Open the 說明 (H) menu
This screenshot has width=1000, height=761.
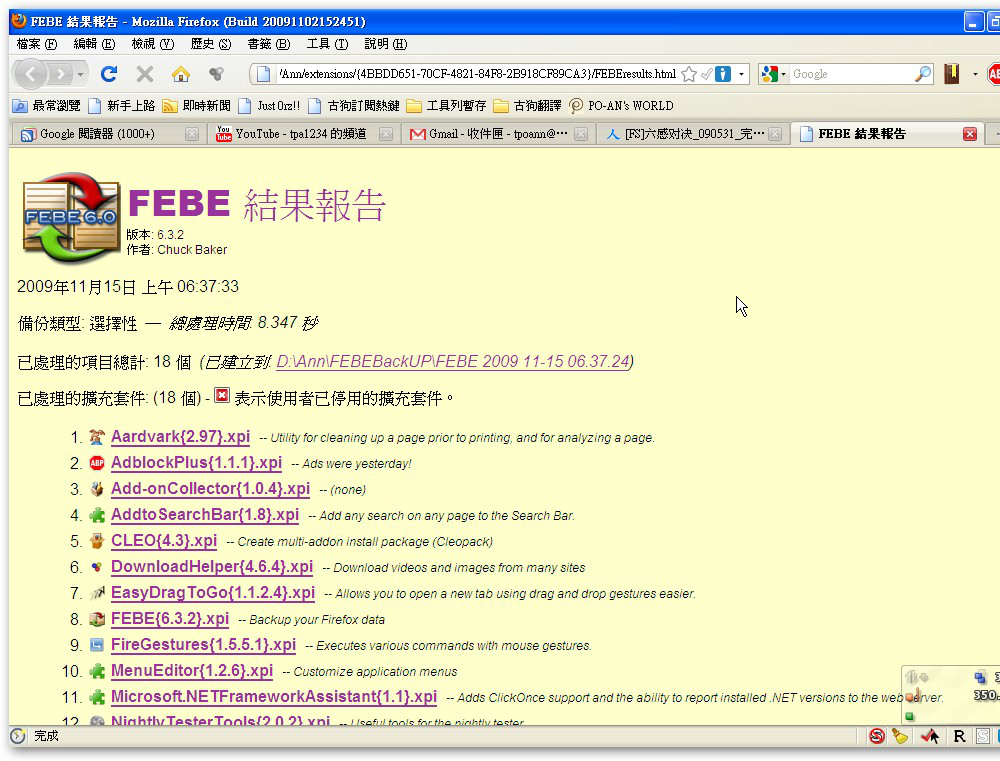click(x=385, y=44)
